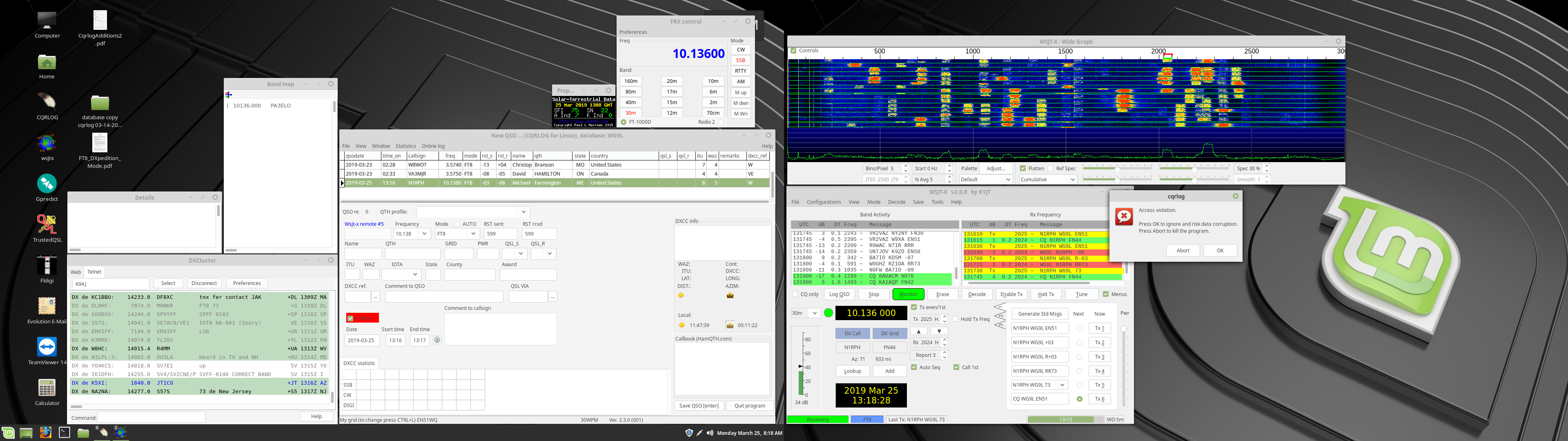1568x441 pixels.
Task: Toggle the Call 1st checkbox
Action: click(x=956, y=367)
